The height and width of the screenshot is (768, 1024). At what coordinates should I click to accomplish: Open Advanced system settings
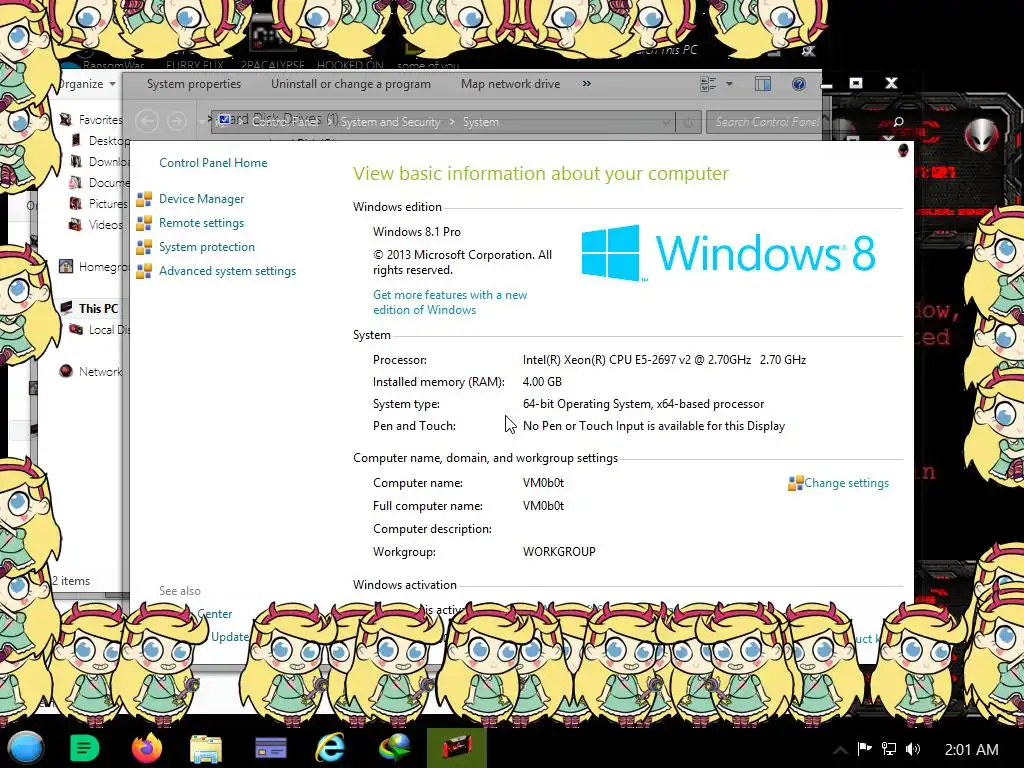tap(227, 271)
